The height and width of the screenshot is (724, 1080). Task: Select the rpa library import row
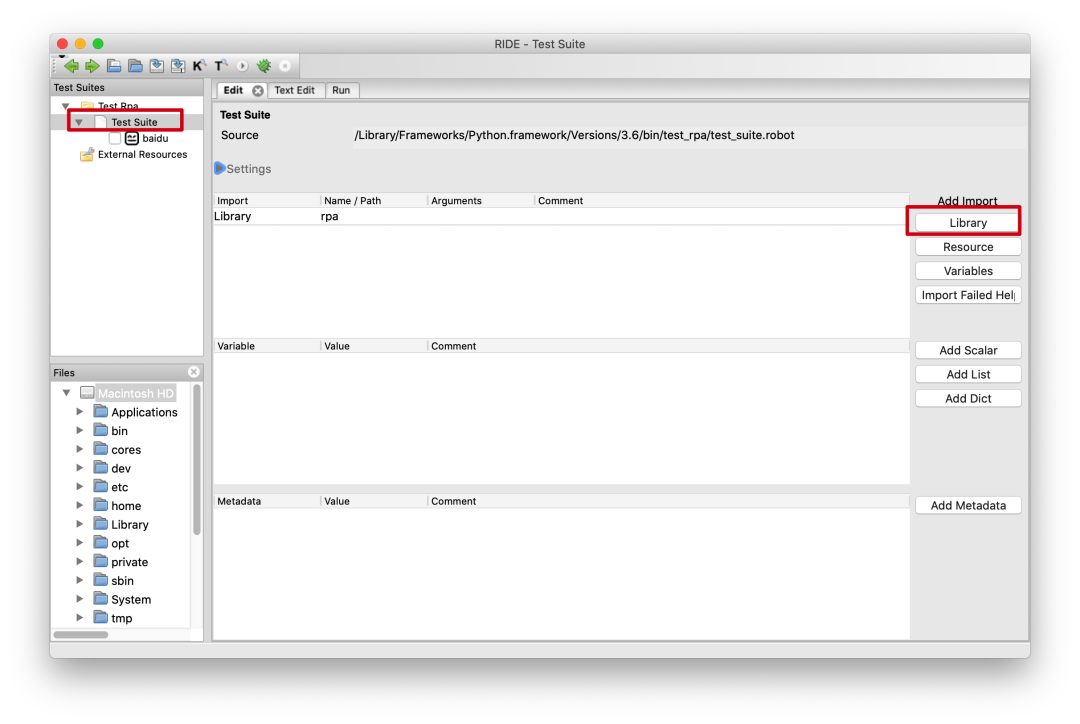tap(561, 216)
